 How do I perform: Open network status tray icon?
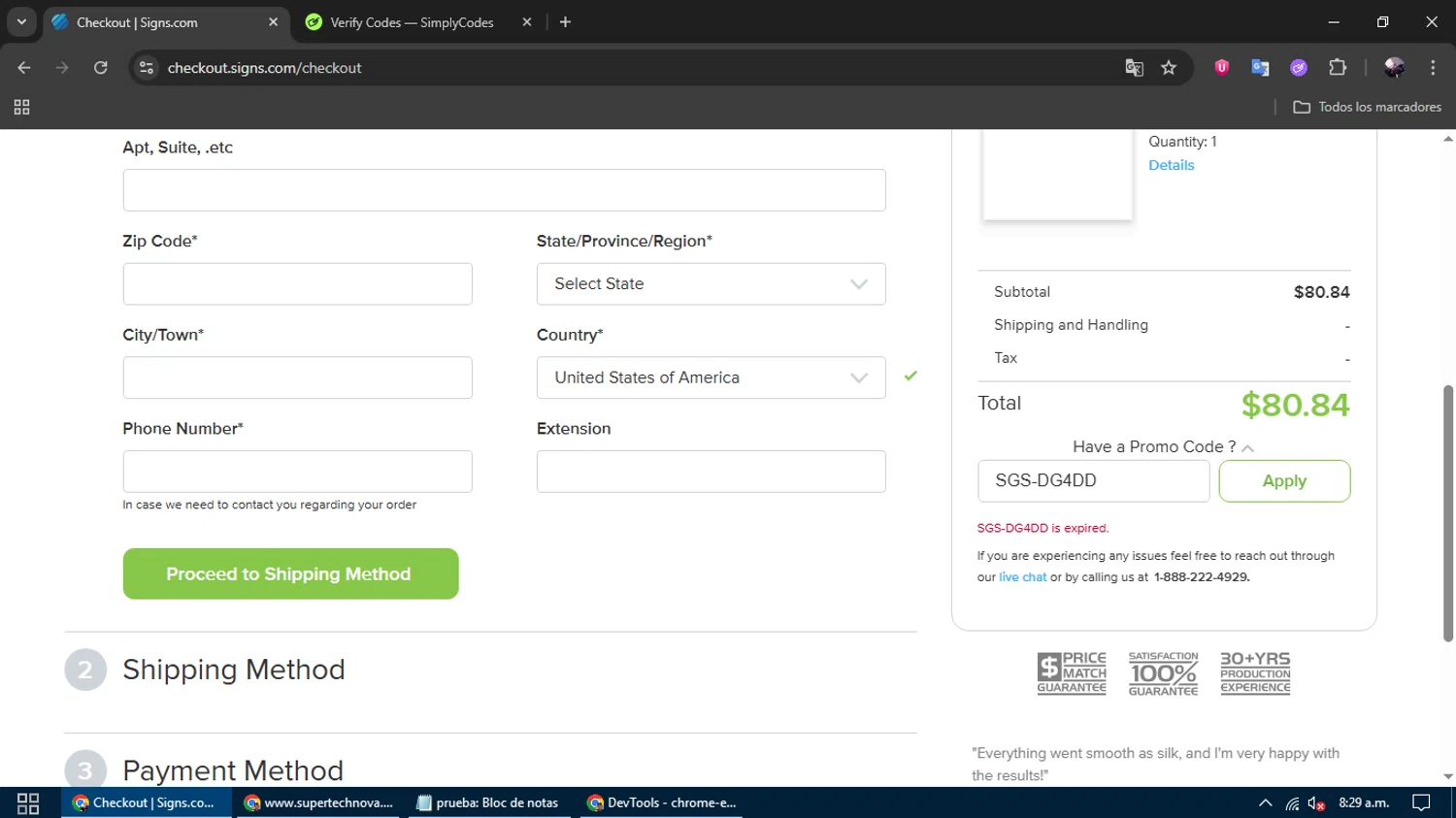pos(1292,802)
